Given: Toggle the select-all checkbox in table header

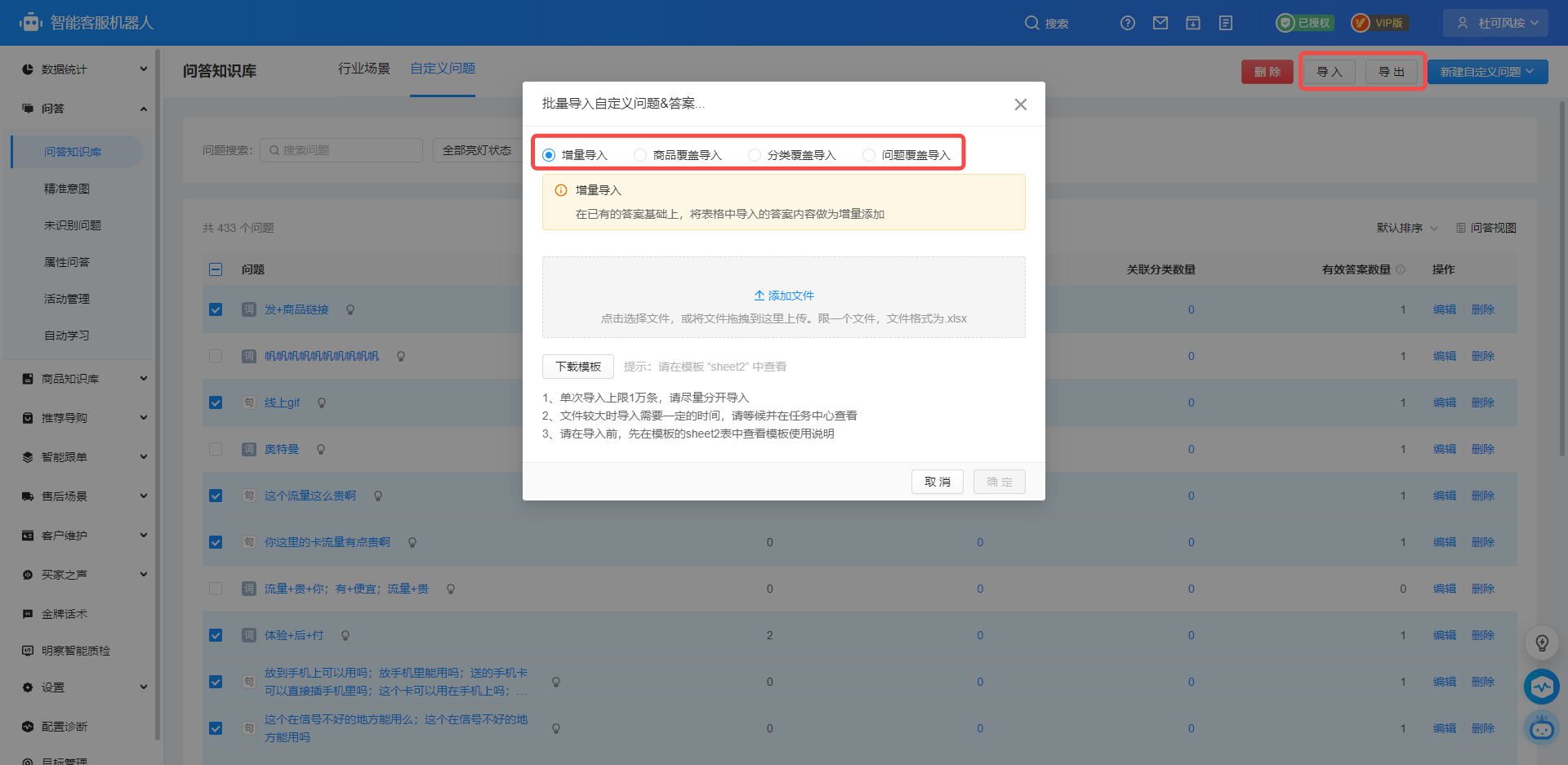Looking at the screenshot, I should click(216, 269).
